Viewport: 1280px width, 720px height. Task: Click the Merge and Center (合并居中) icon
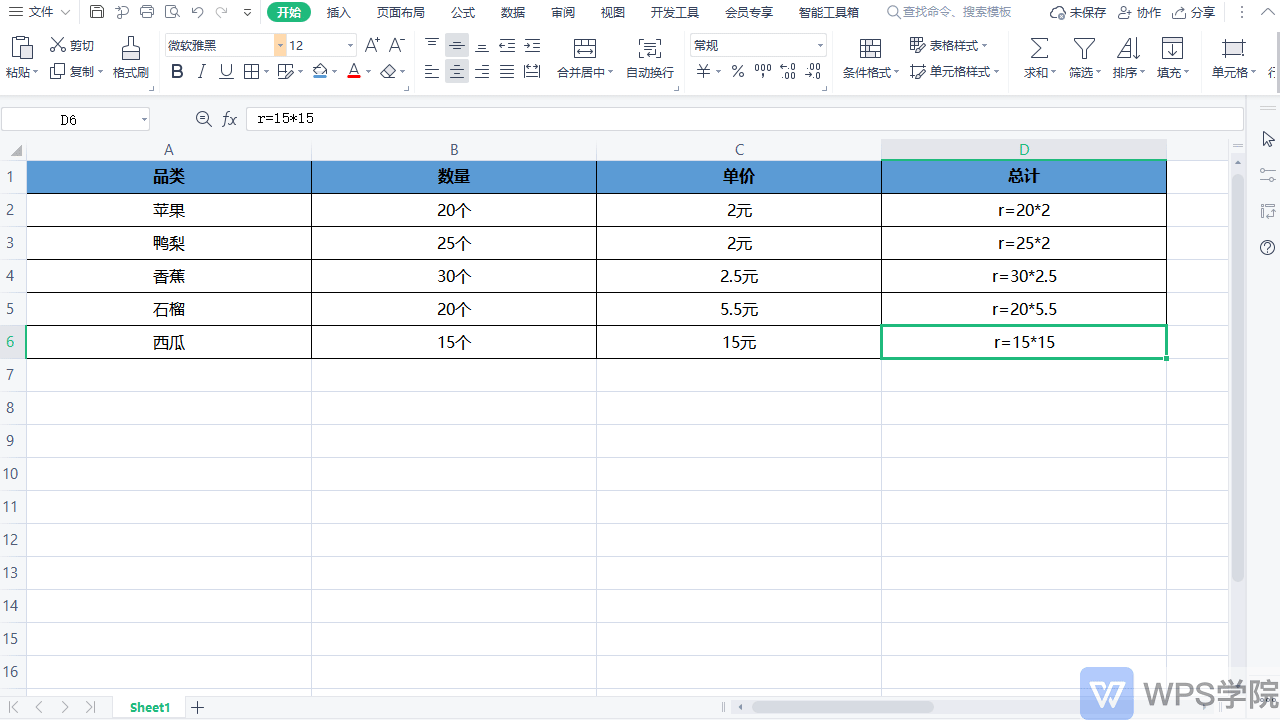coord(585,48)
